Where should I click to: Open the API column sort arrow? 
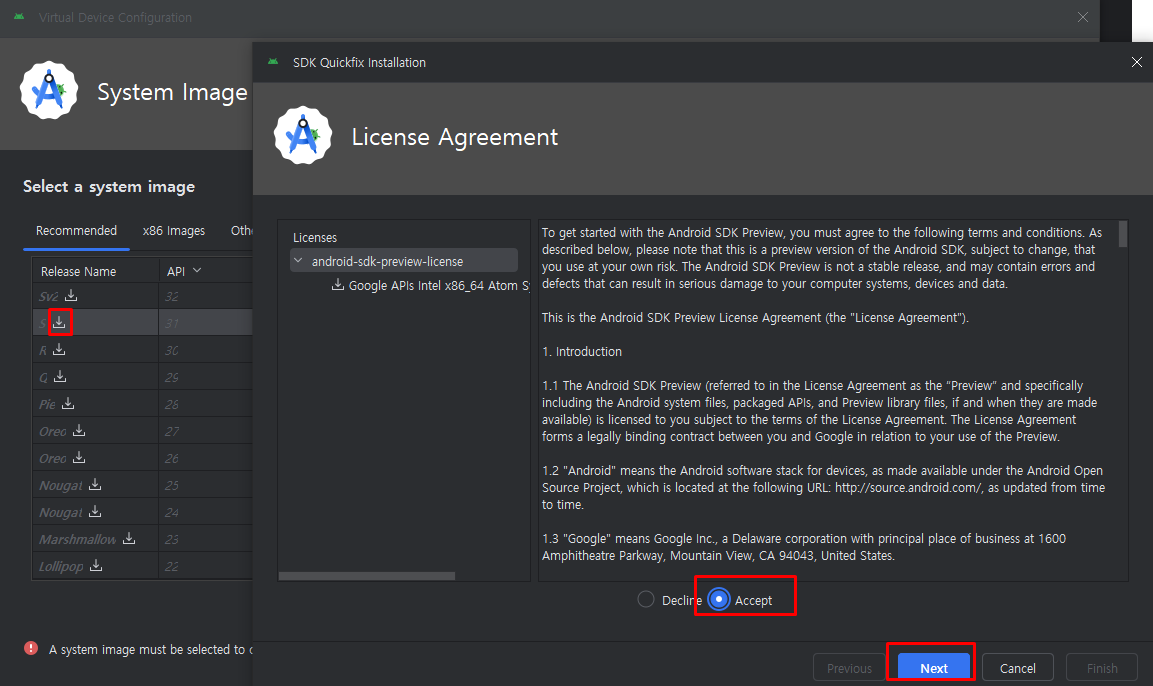point(197,271)
